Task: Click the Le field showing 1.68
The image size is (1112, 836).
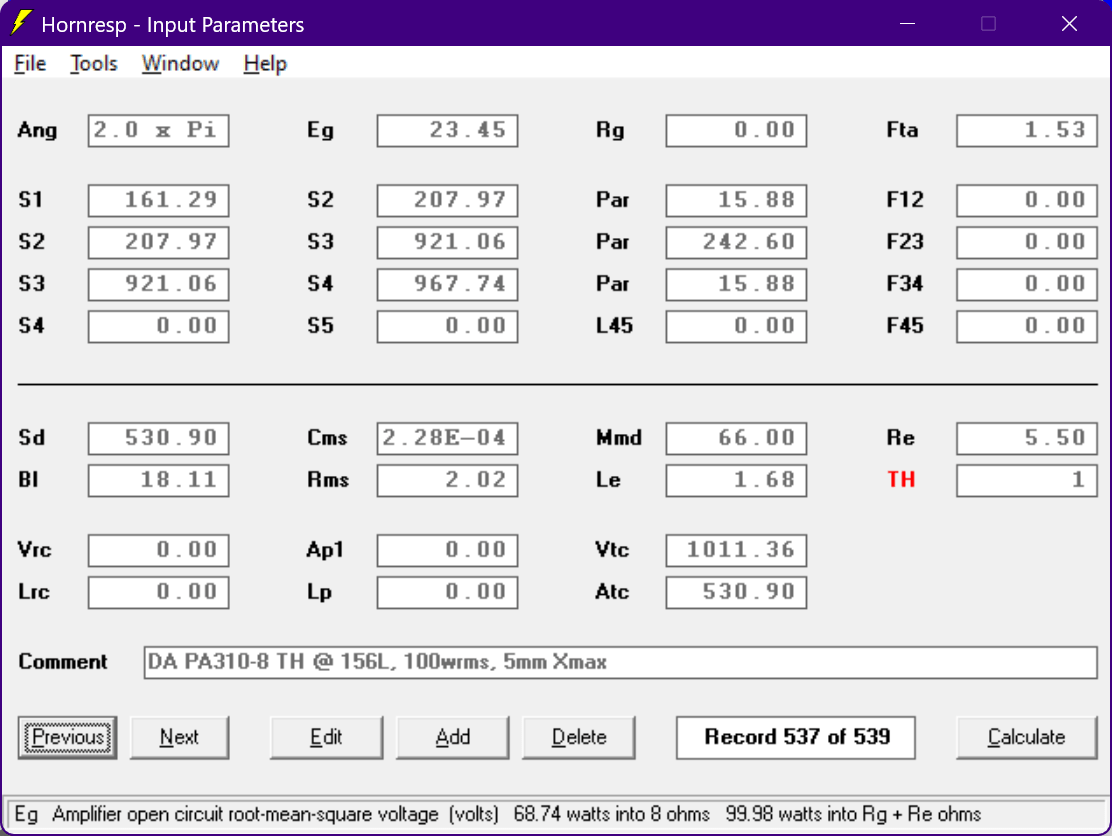Action: tap(736, 480)
